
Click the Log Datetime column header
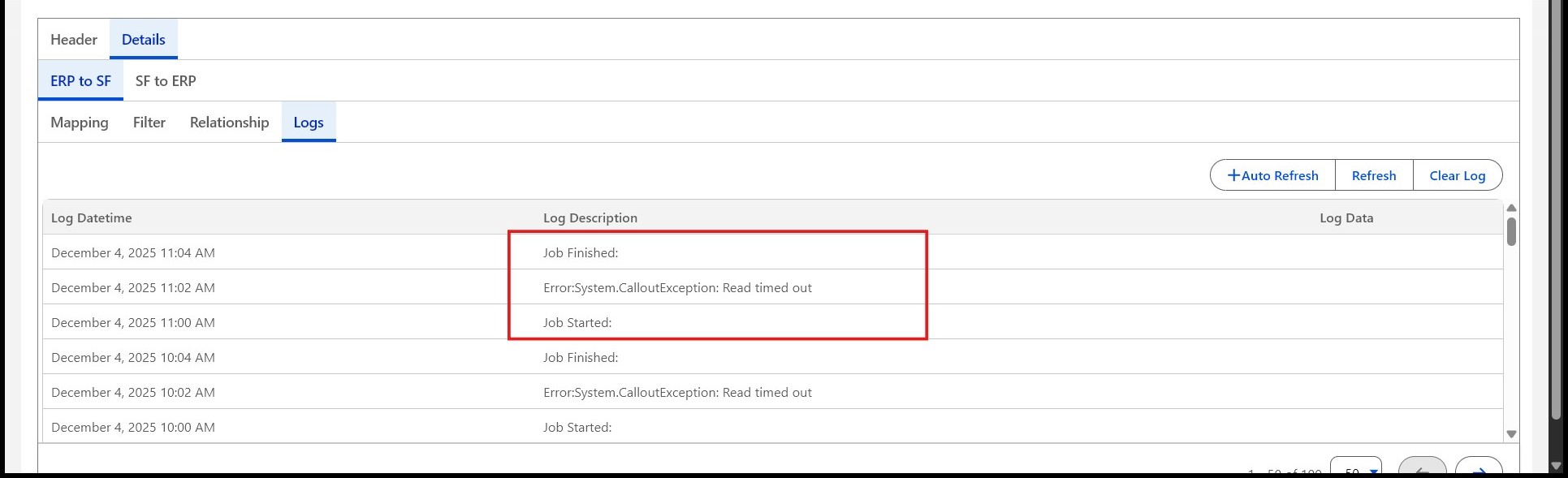click(x=92, y=217)
